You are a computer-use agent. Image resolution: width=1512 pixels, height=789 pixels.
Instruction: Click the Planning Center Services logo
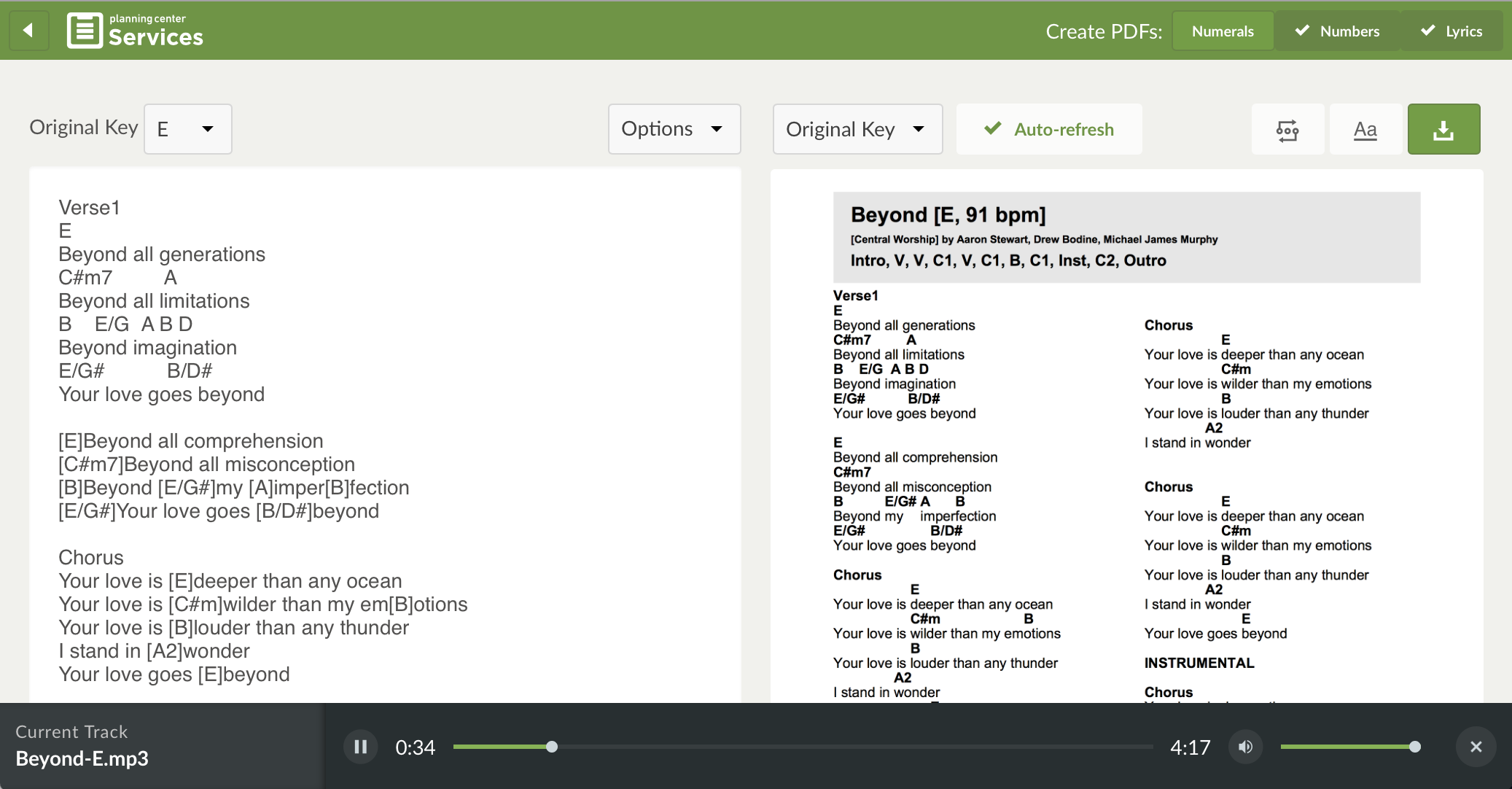136,31
